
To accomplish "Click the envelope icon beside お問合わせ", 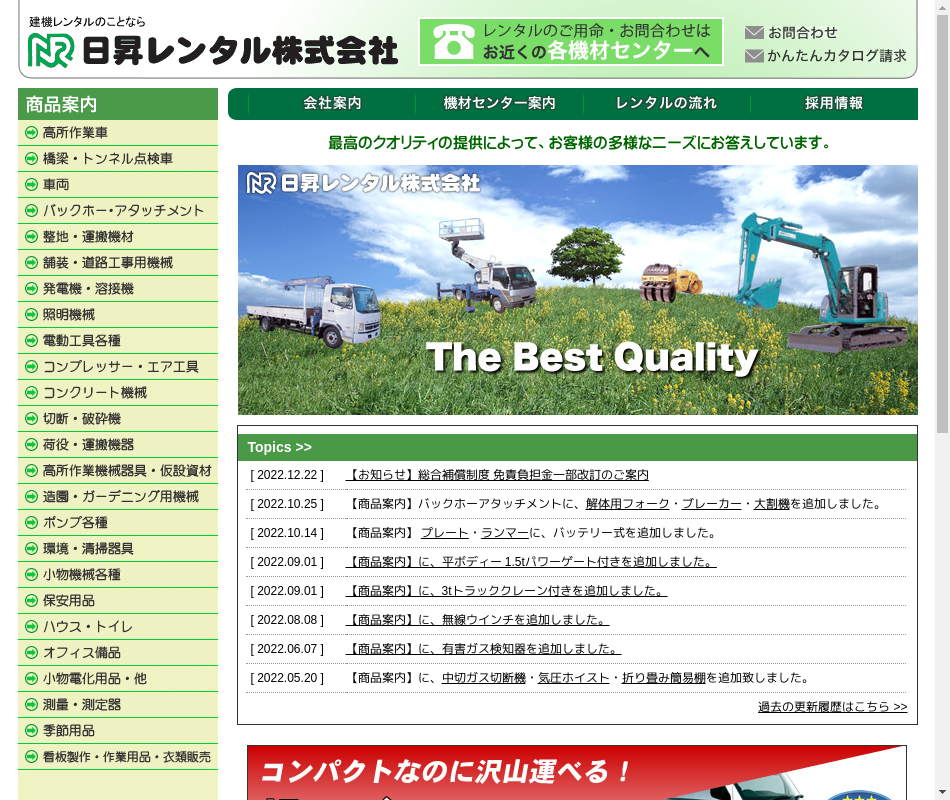I will (x=754, y=33).
